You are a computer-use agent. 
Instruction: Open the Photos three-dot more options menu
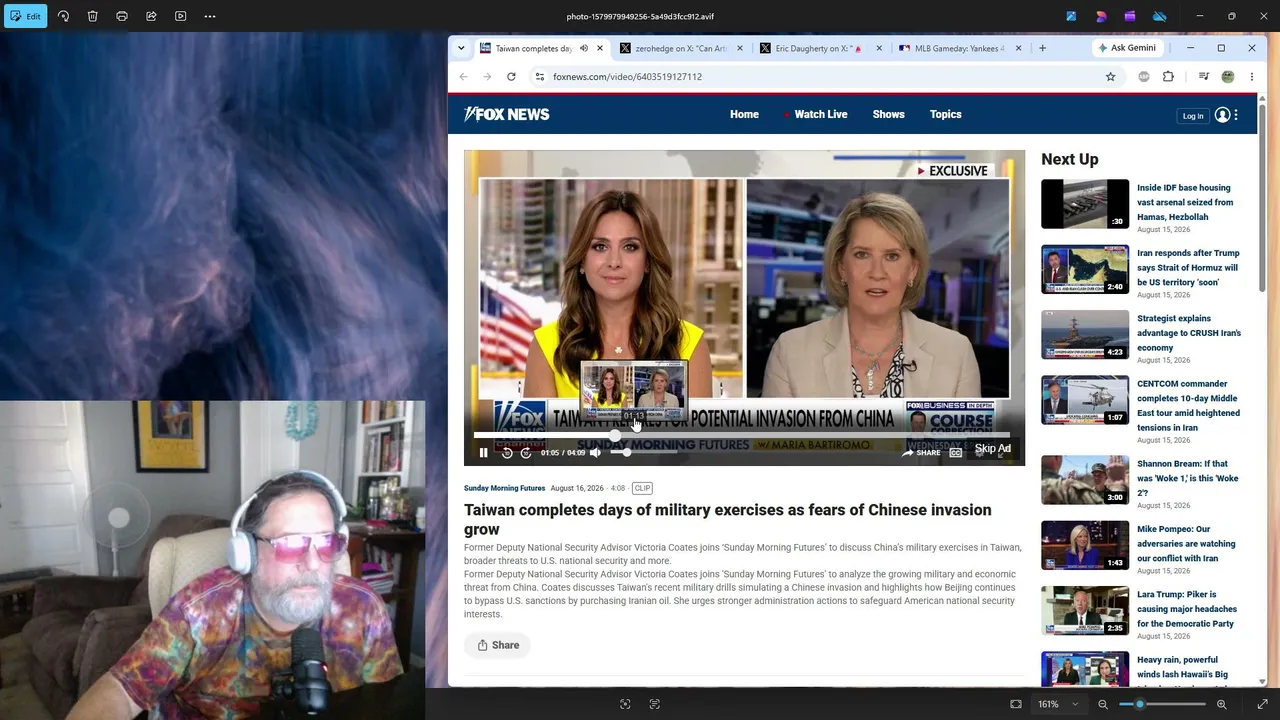210,16
